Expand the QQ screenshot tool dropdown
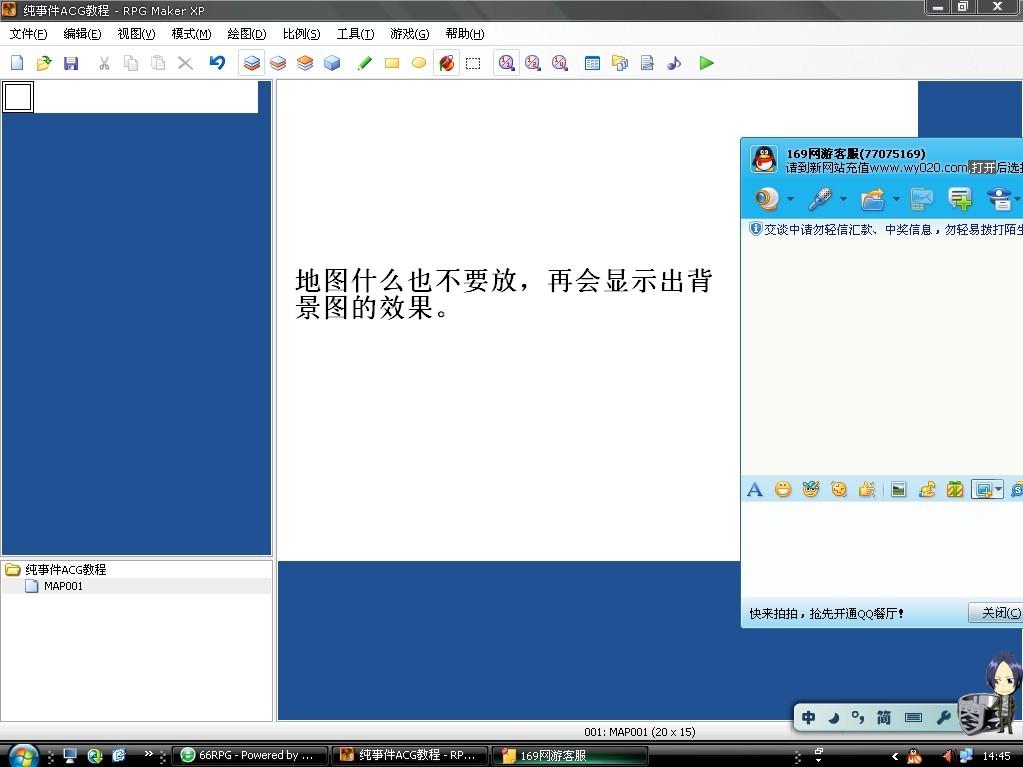 999,489
